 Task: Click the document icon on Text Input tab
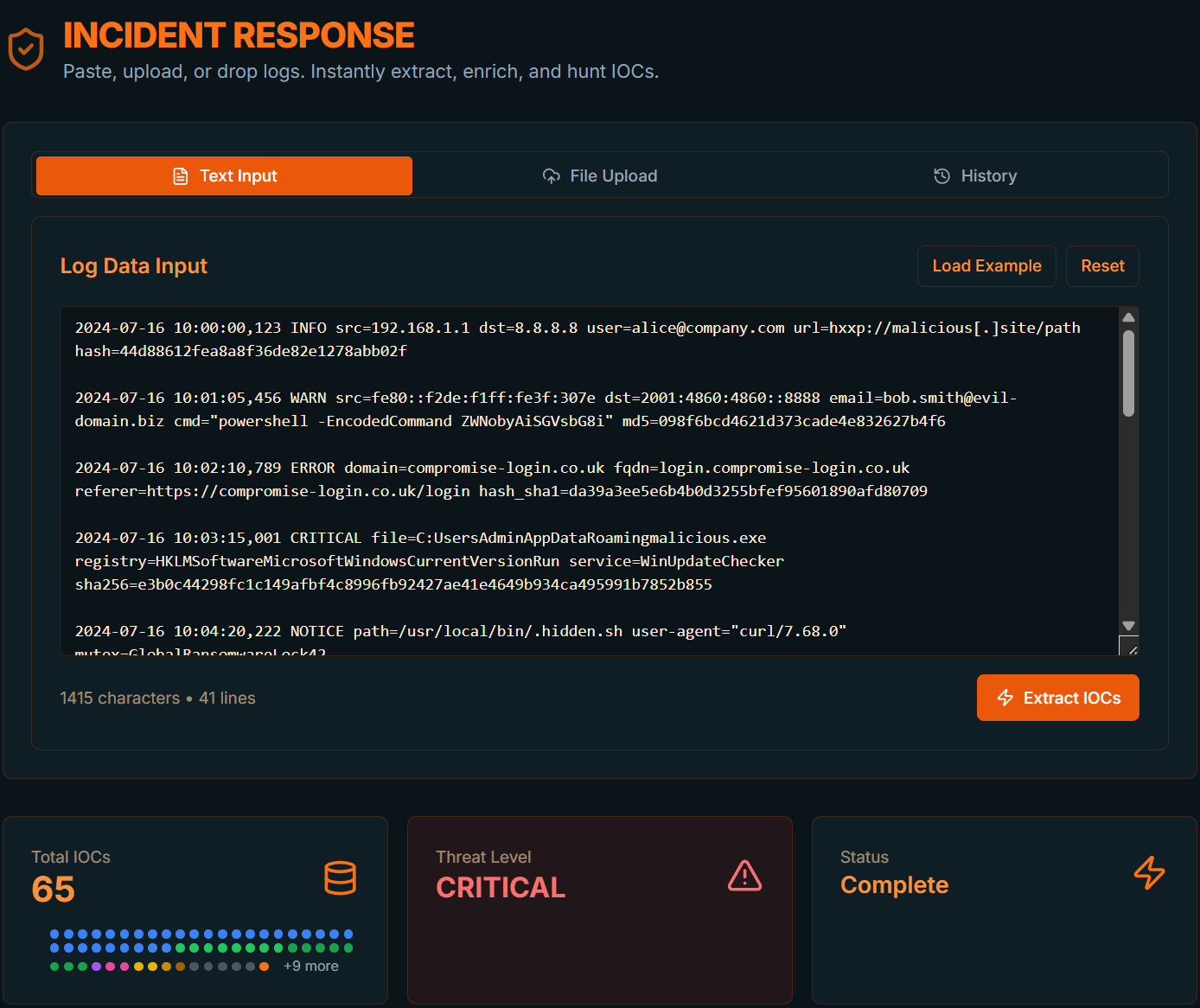click(181, 176)
